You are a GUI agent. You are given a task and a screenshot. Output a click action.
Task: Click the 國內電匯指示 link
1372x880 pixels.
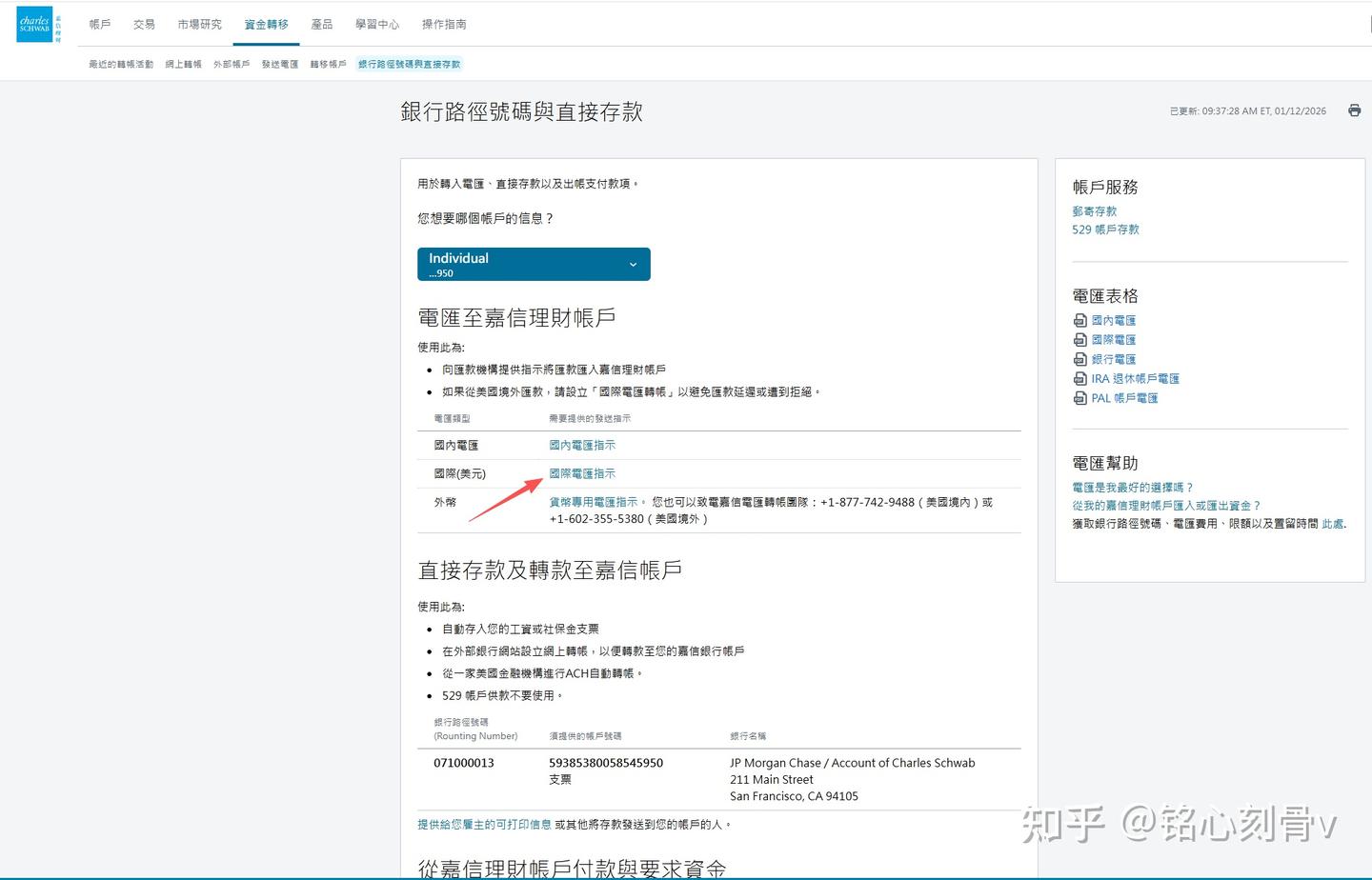click(x=582, y=444)
